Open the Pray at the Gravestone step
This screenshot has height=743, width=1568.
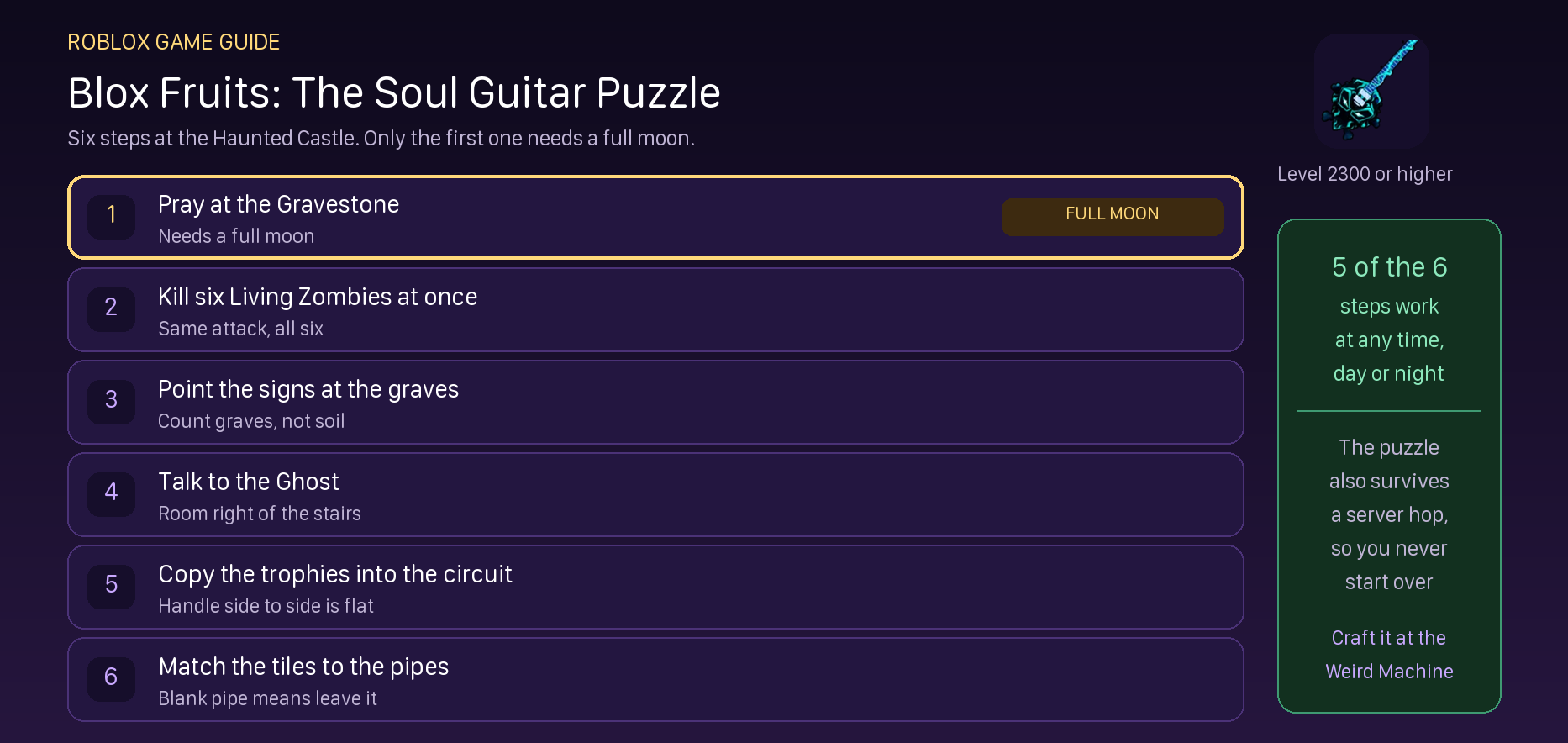click(x=655, y=218)
